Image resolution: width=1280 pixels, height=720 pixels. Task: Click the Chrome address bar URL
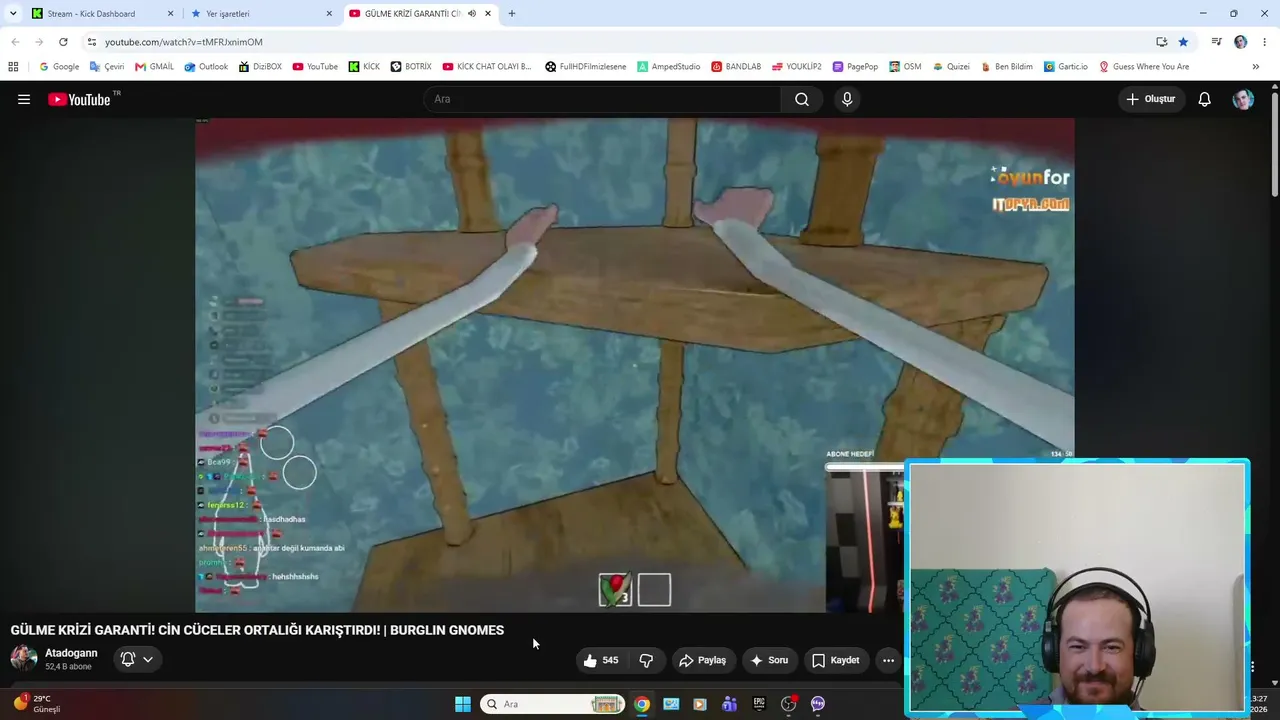point(184,42)
